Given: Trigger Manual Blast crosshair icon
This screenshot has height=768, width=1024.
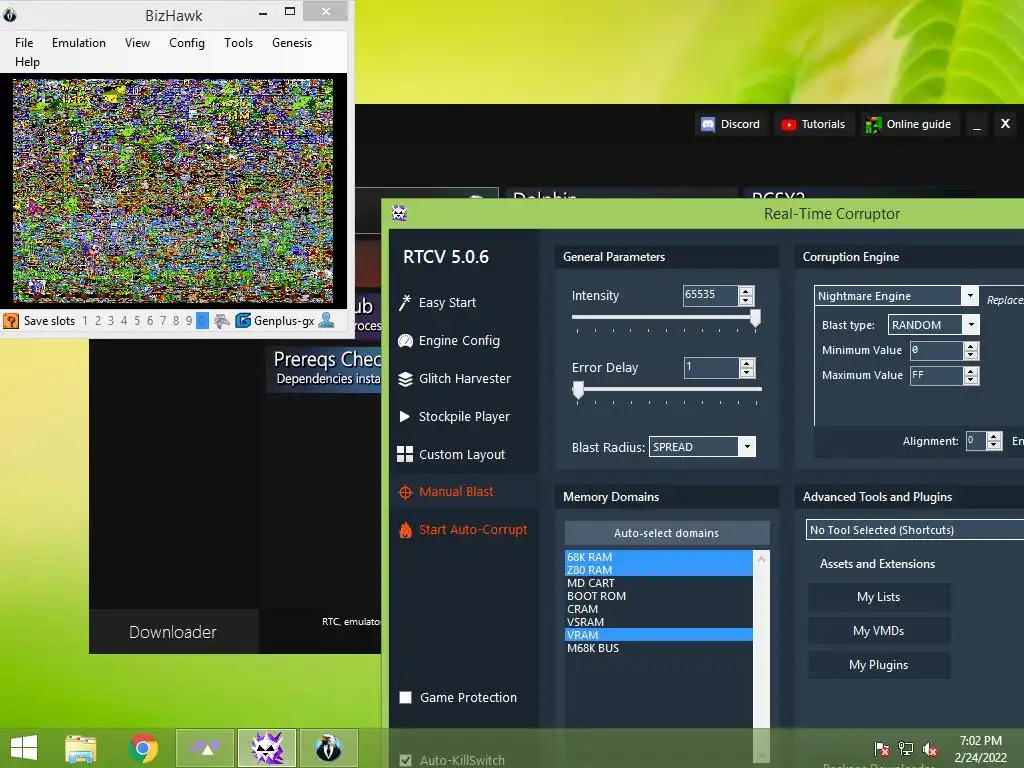Looking at the screenshot, I should pos(405,492).
